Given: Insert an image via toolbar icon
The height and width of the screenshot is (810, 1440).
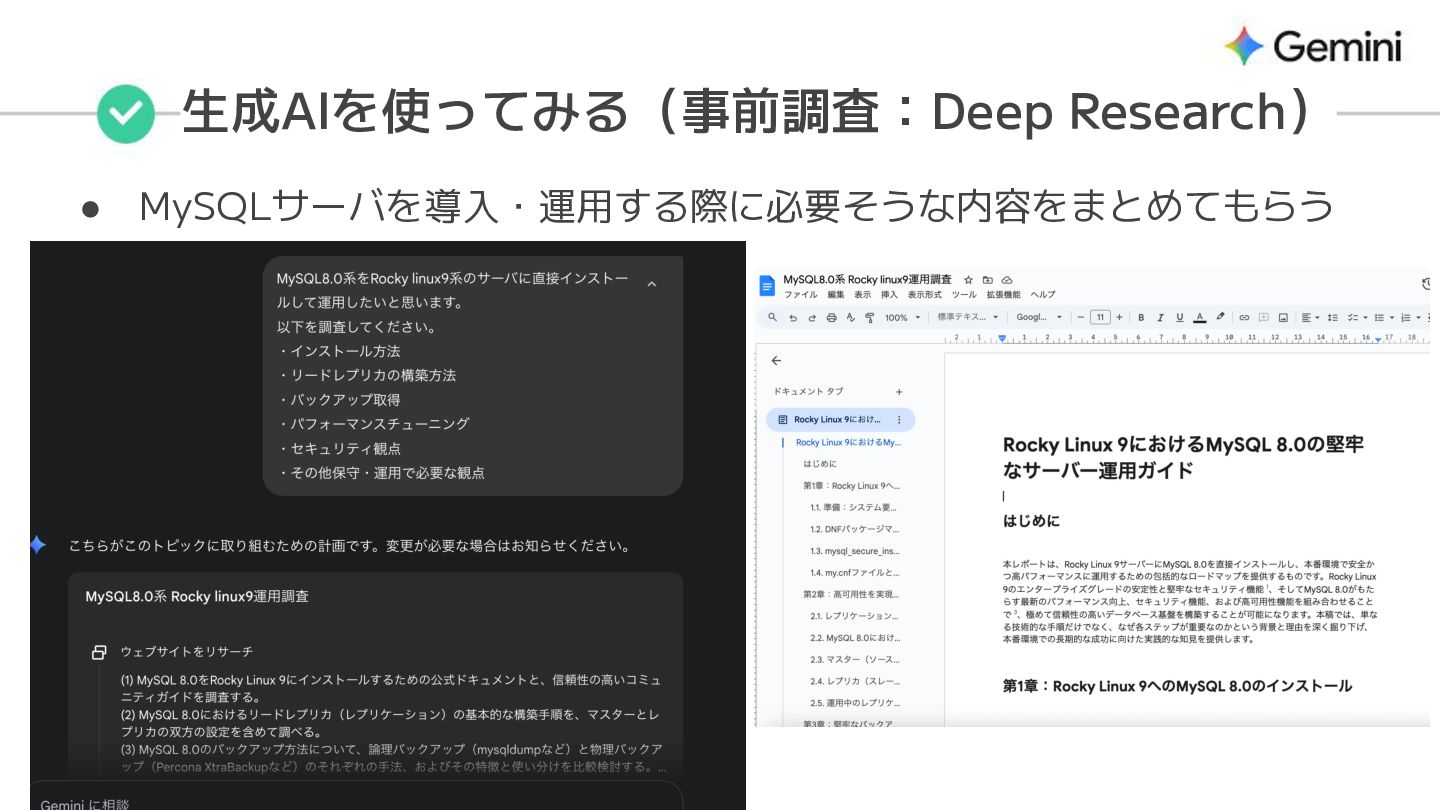Looking at the screenshot, I should point(1283,317).
